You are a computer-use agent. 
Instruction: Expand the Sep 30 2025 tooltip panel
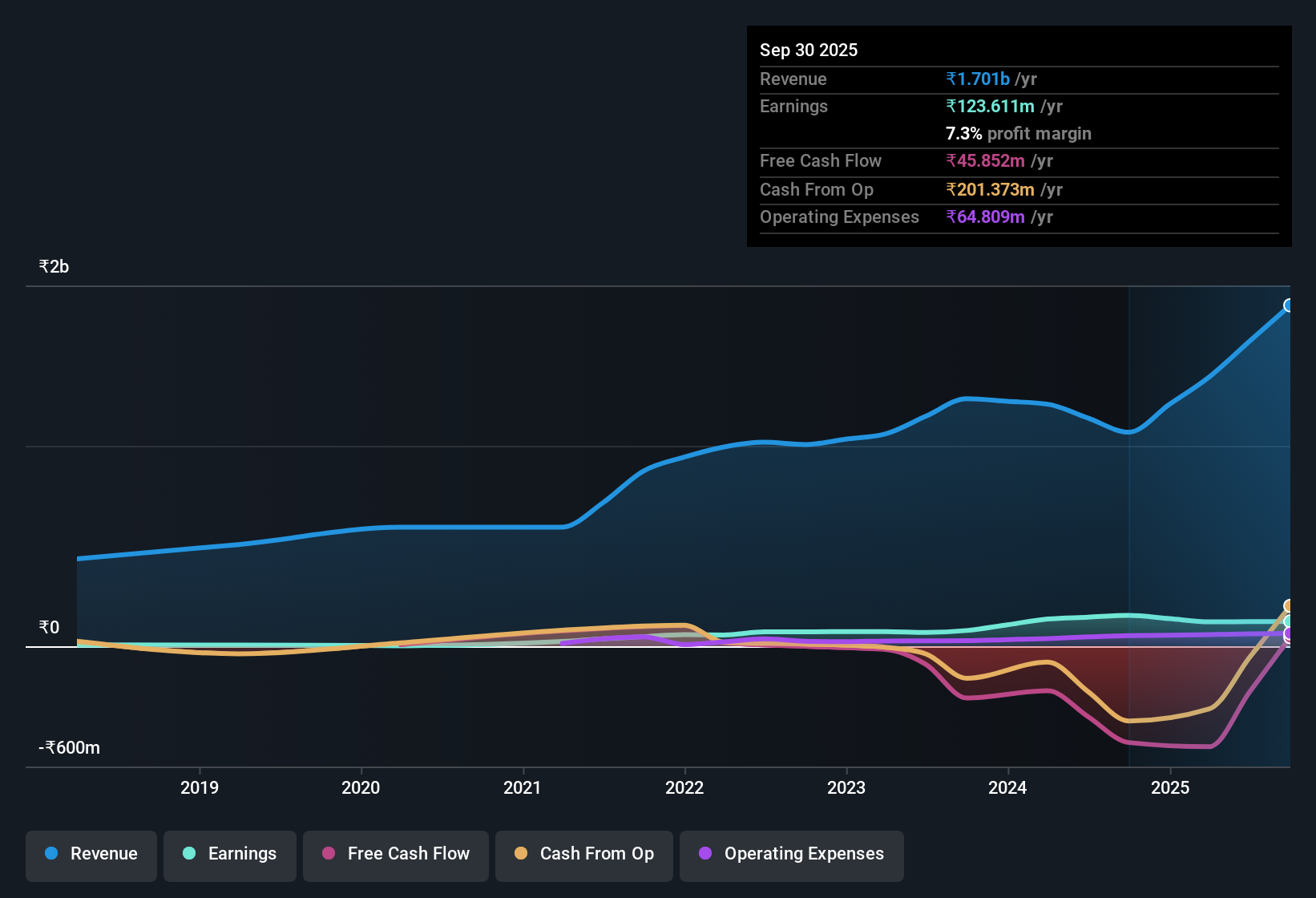(x=1018, y=50)
